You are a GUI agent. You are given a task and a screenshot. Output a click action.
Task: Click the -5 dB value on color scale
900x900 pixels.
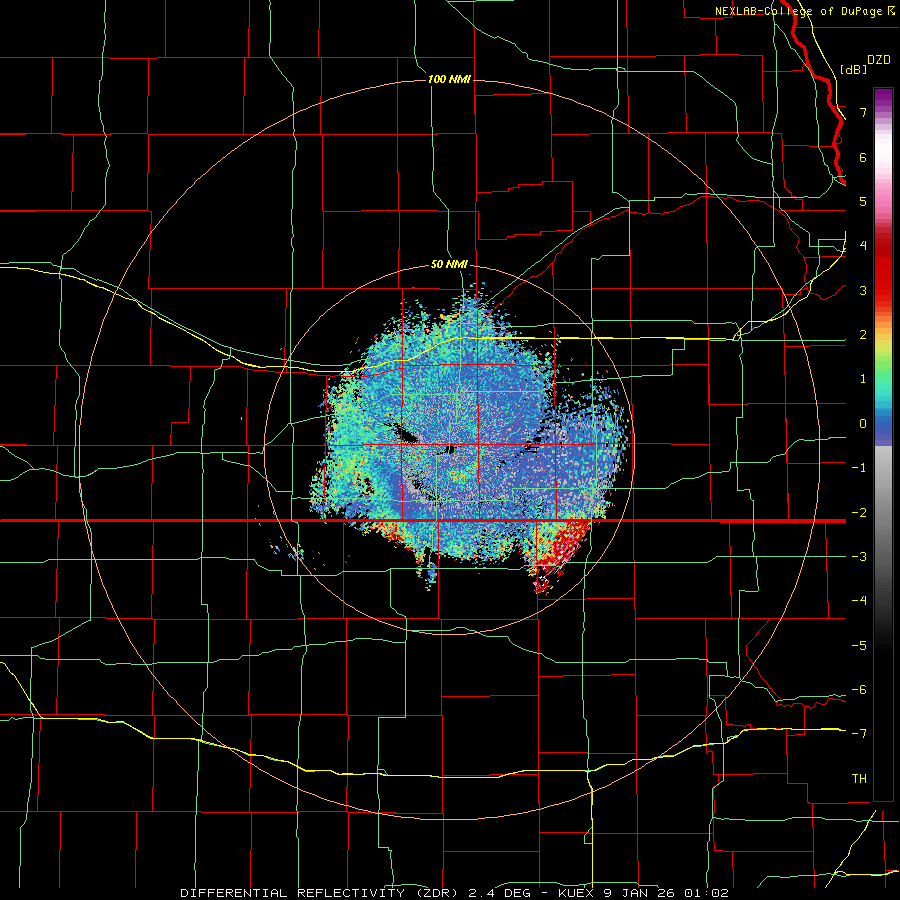coord(859,645)
